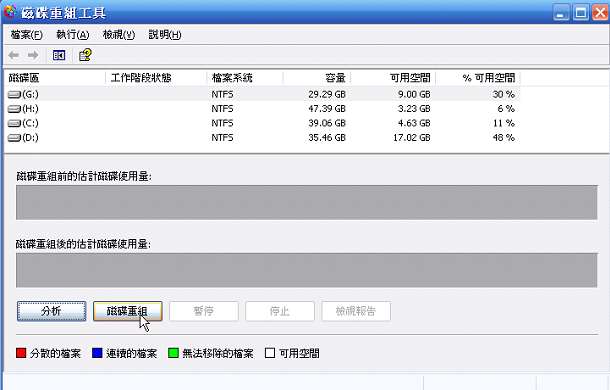This screenshot has width=610, height=390.
Task: Sort by 檔案系統 column header
Action: (x=245, y=78)
